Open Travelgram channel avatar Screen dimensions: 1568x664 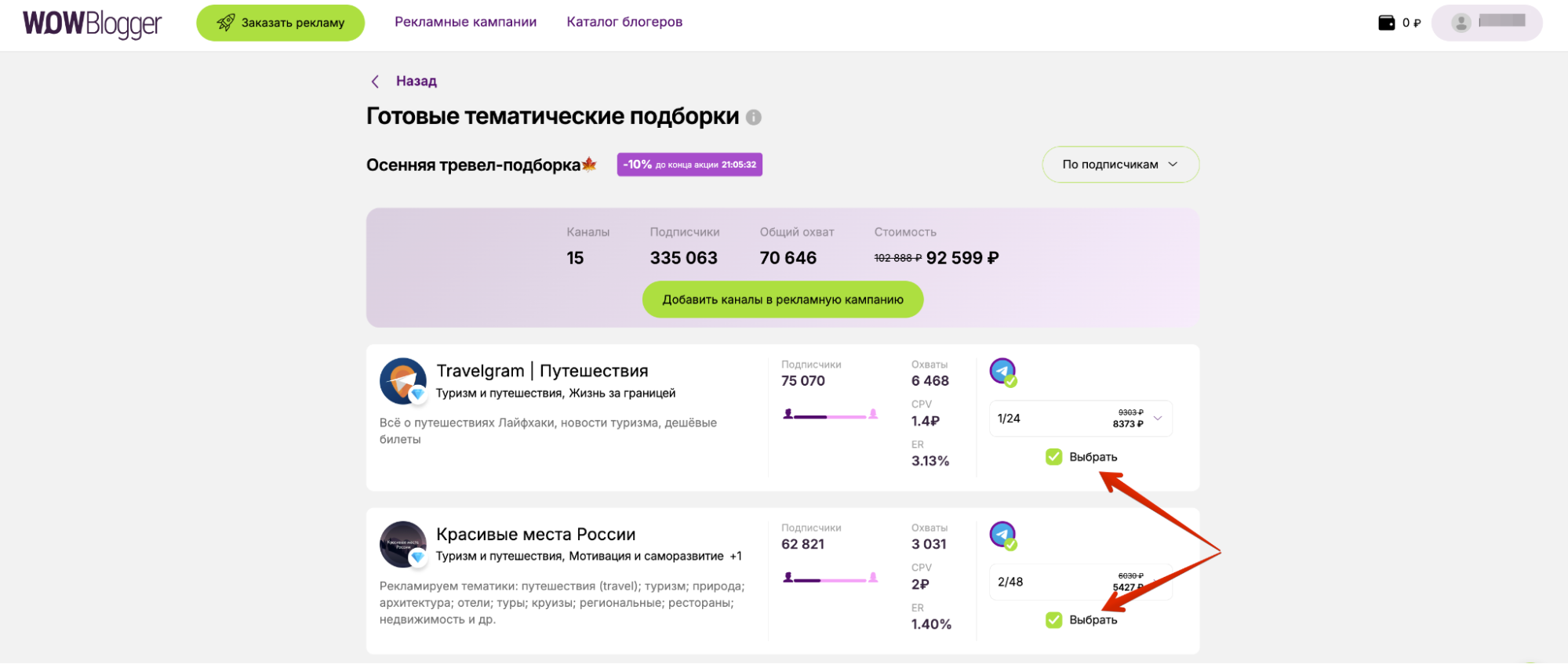point(402,381)
